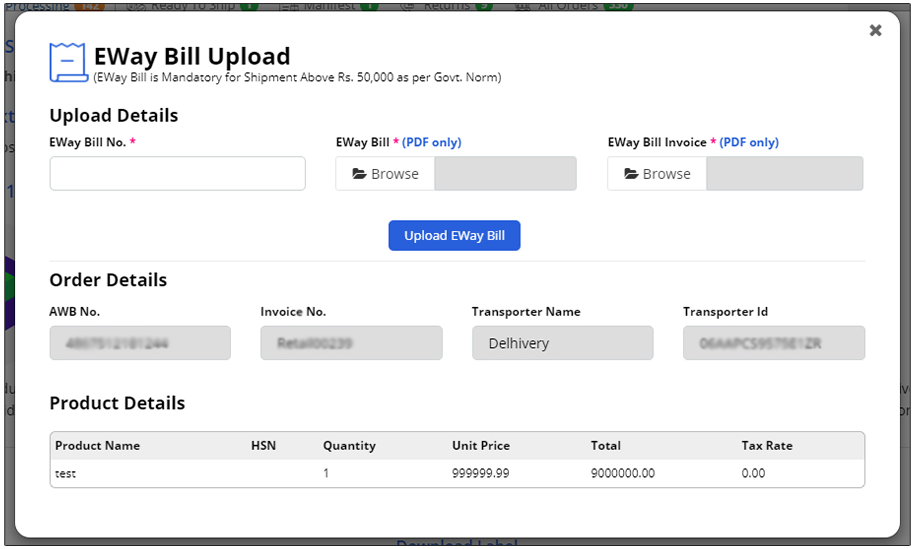Click the HSN column header

263,446
